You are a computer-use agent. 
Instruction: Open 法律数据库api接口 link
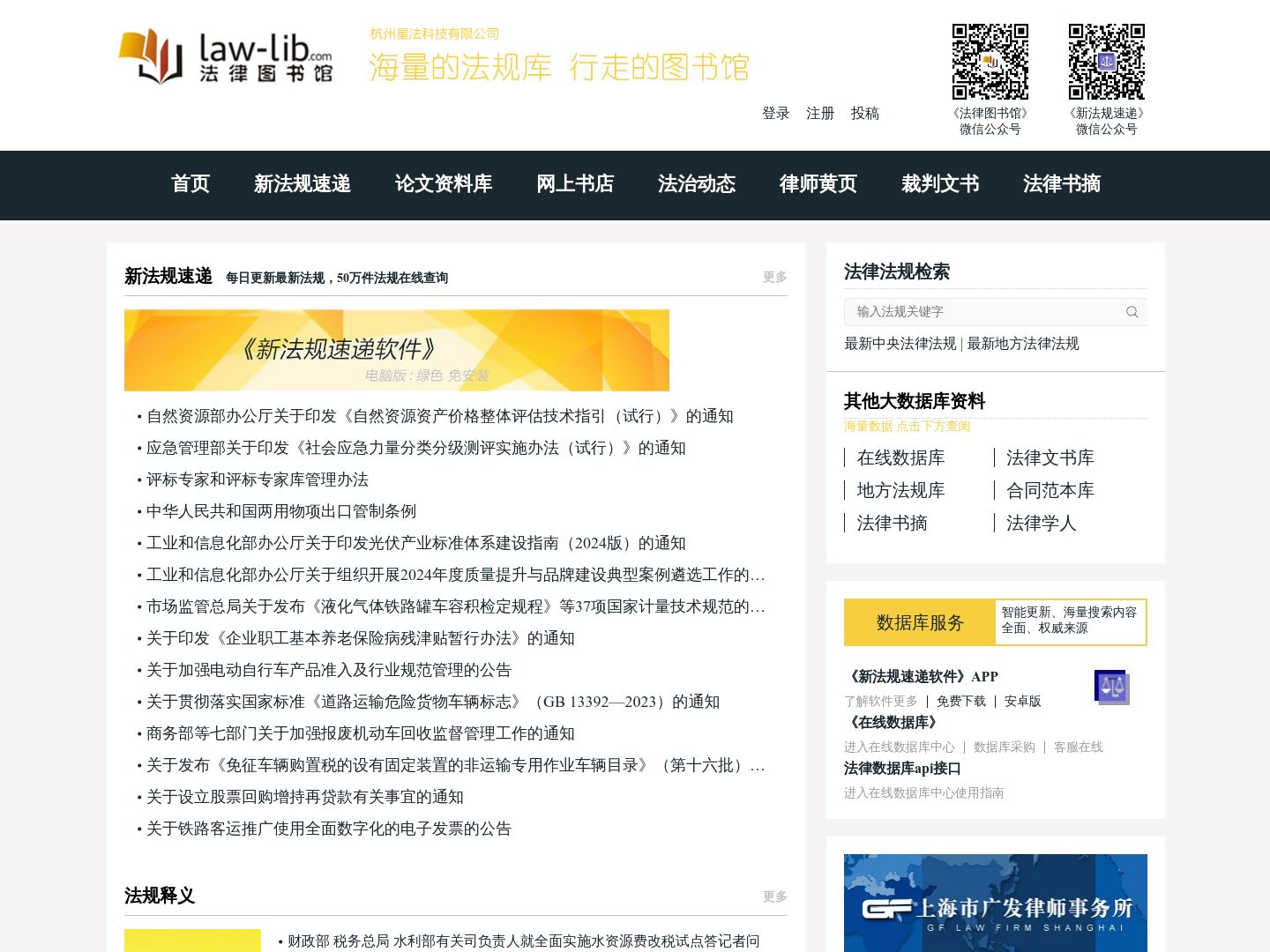coord(902,769)
